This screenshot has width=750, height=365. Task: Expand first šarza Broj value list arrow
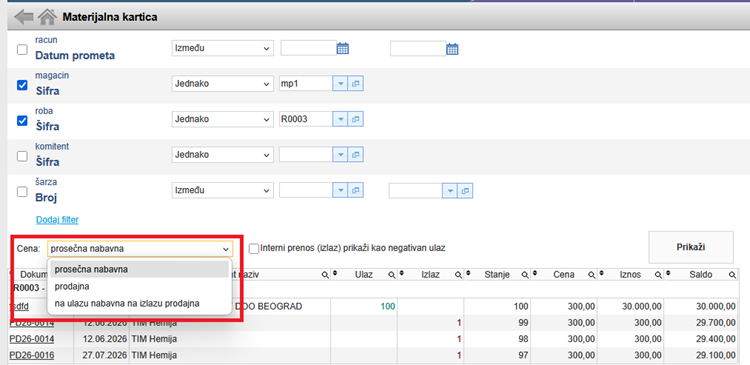[x=340, y=190]
